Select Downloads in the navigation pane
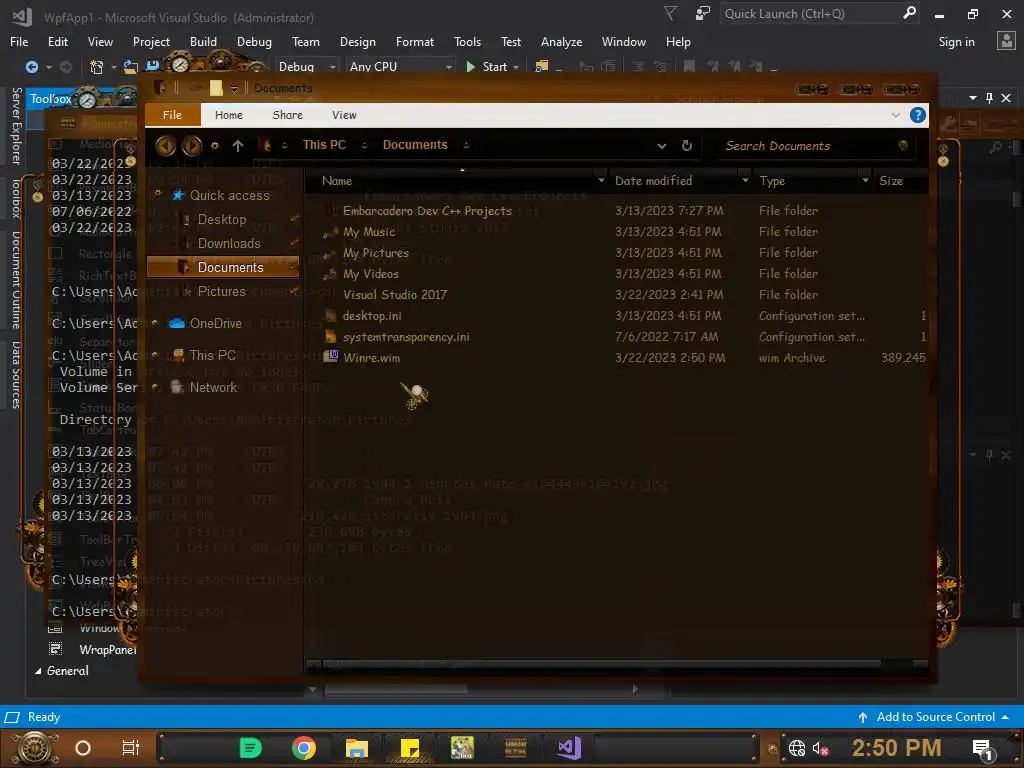This screenshot has width=1024, height=768. 229,244
